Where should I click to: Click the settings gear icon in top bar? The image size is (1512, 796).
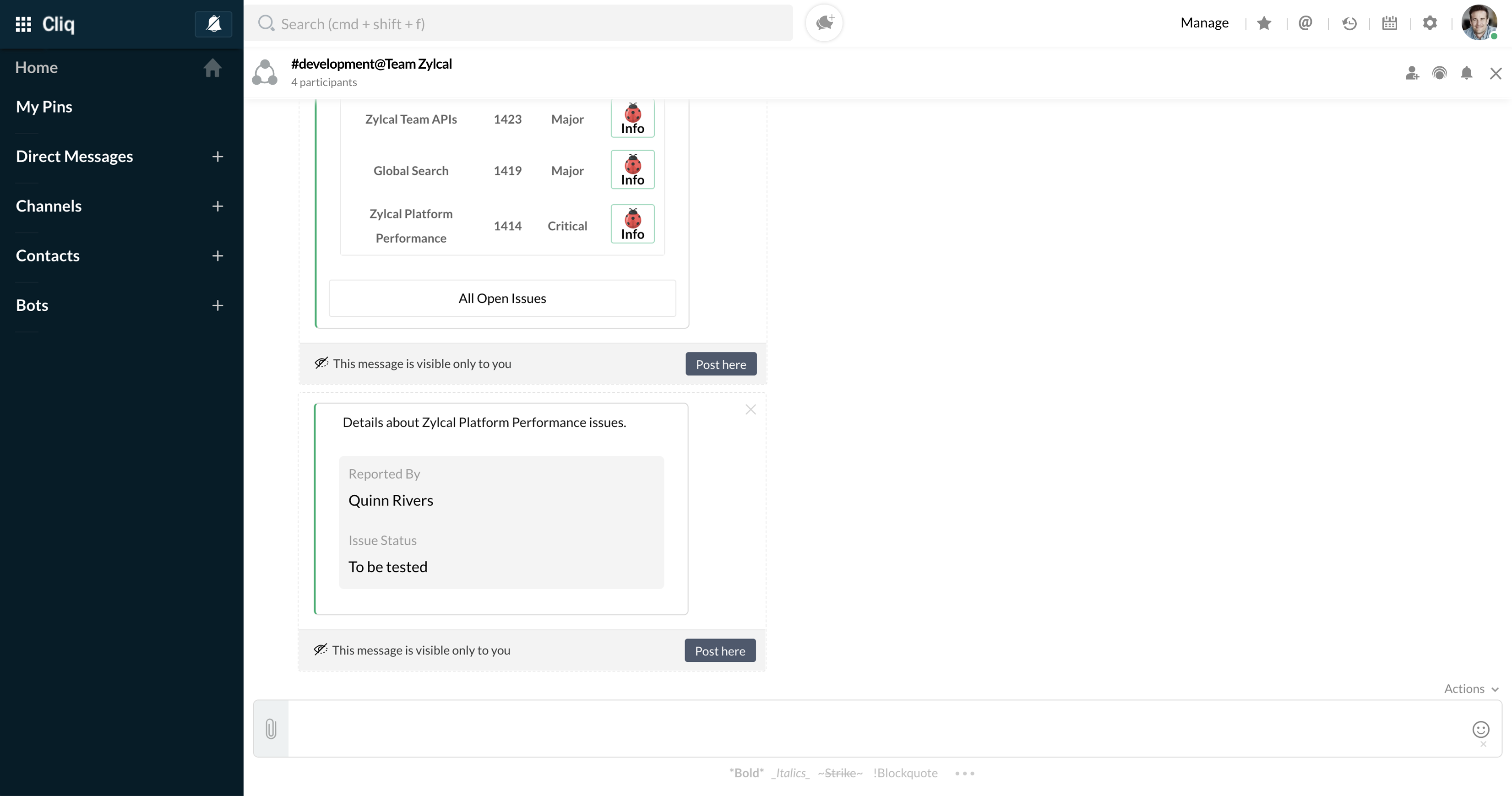[1430, 22]
